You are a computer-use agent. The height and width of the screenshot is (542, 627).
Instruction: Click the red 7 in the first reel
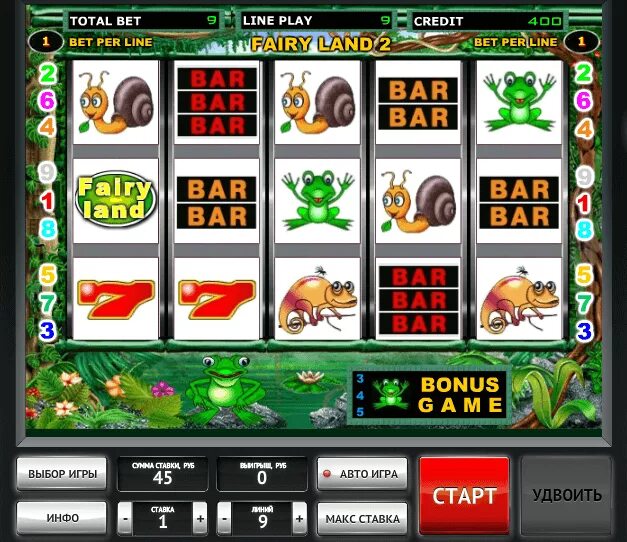(116, 299)
